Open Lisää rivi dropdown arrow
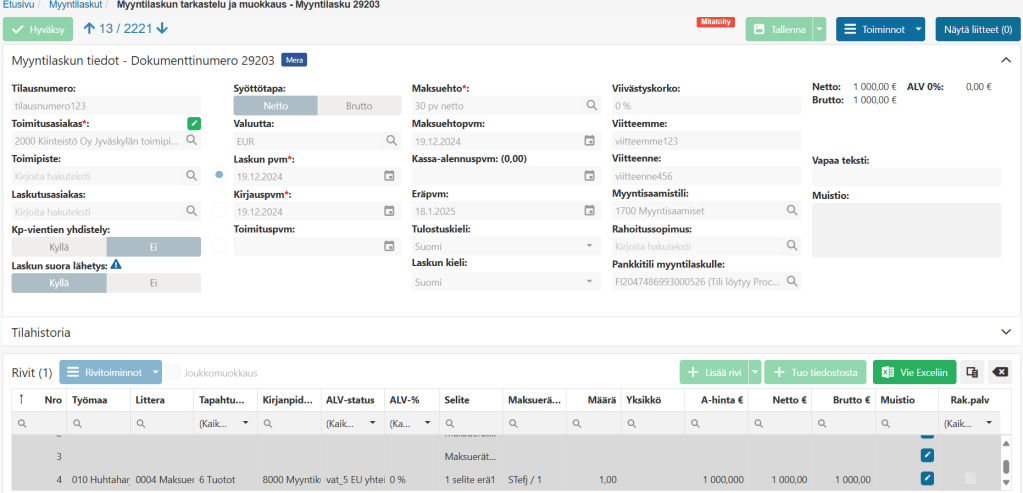Image resolution: width=1023 pixels, height=493 pixels. point(755,372)
